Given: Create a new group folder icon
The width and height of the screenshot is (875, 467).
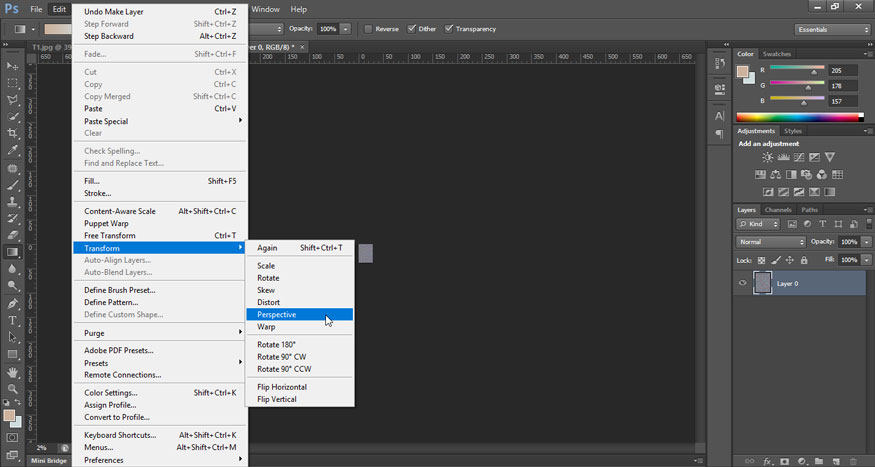Looking at the screenshot, I should point(818,461).
